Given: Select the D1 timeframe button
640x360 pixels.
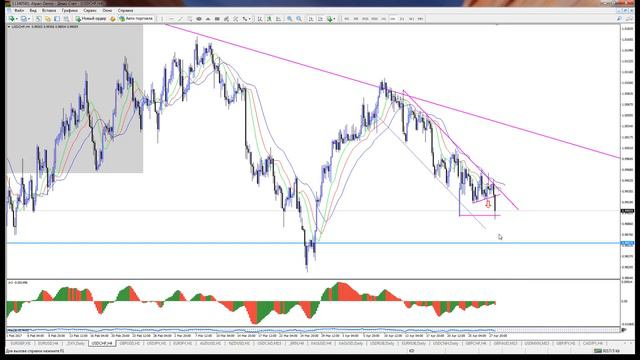Looking at the screenshot, I should coord(402,18).
